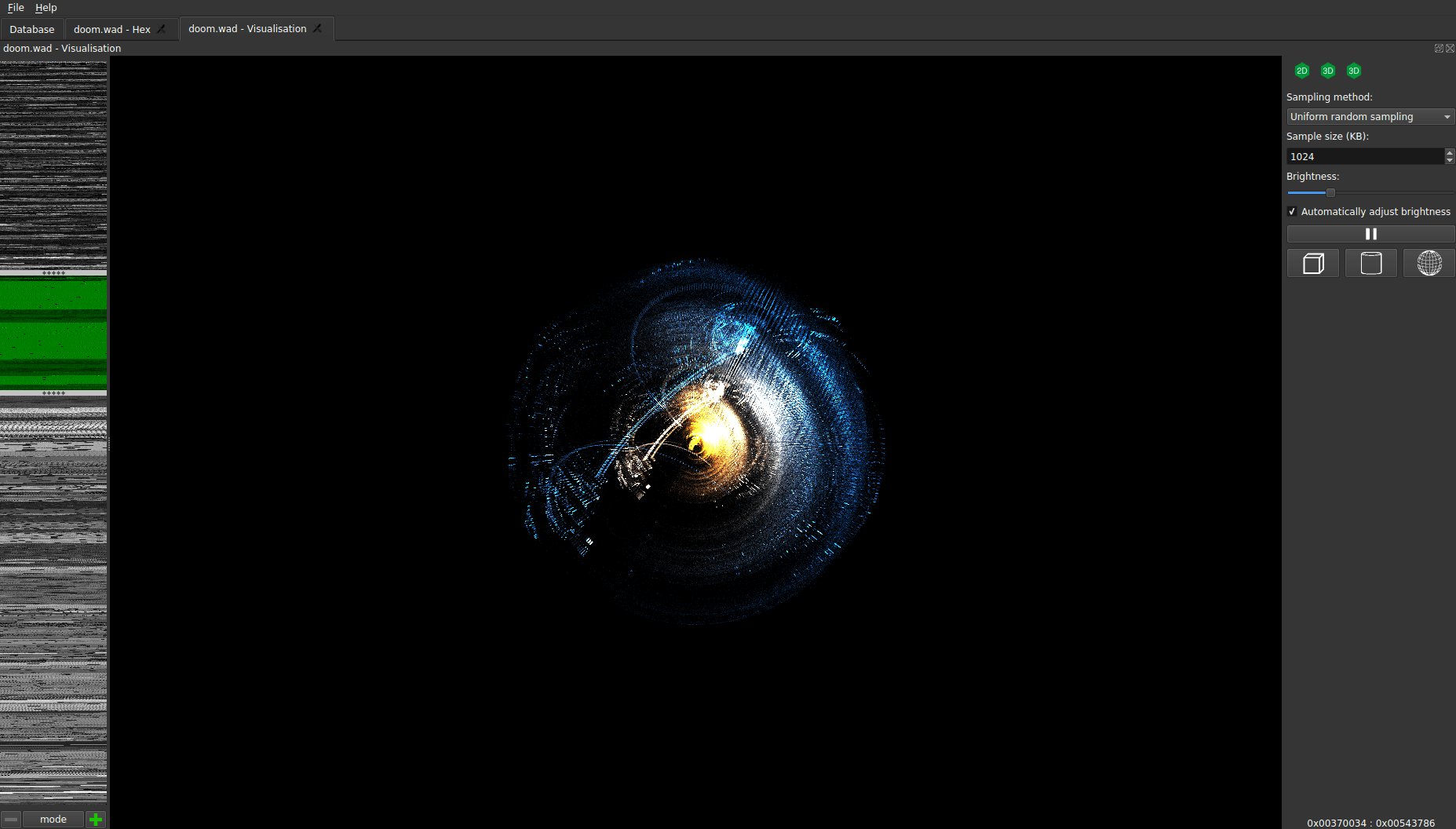Screen dimensions: 1456x829
Task: Click the Brightness slider handle
Action: point(1330,192)
